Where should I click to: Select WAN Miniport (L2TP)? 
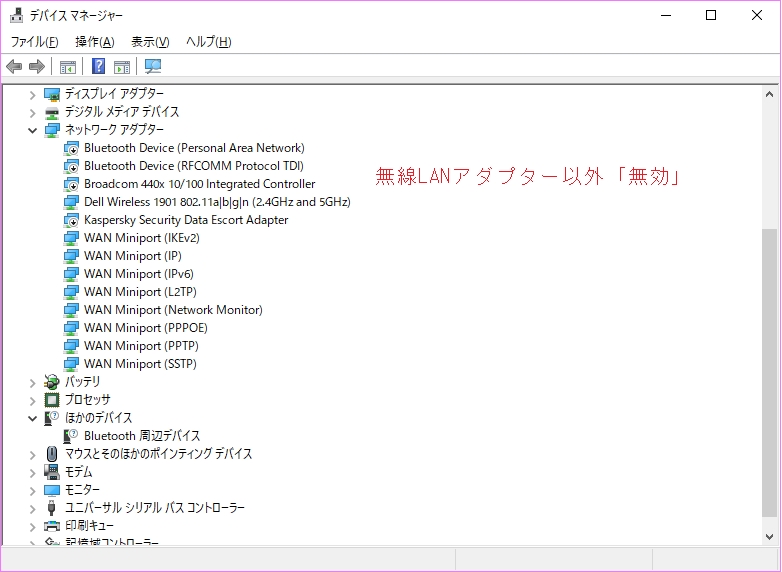140,292
